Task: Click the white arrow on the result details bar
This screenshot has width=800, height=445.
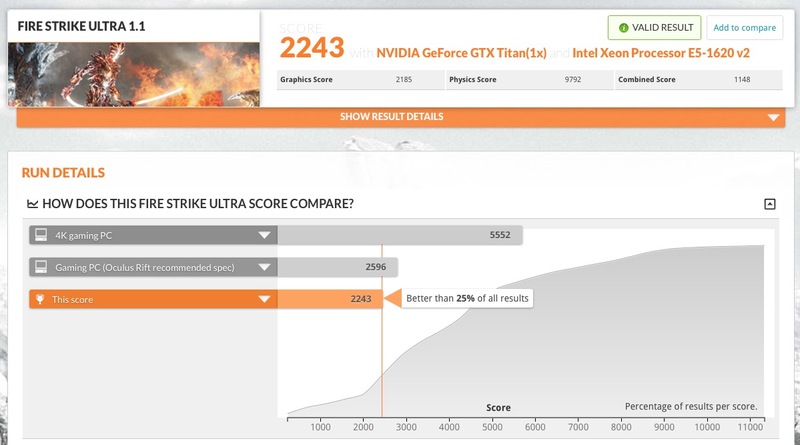Action: point(773,117)
